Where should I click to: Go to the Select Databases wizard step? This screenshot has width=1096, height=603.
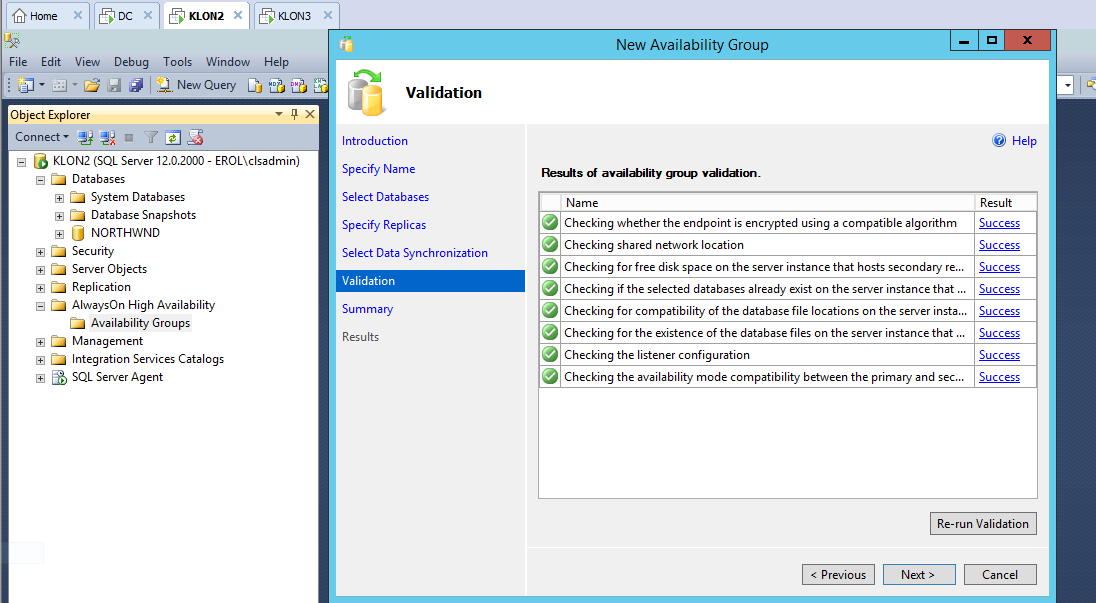[385, 197]
